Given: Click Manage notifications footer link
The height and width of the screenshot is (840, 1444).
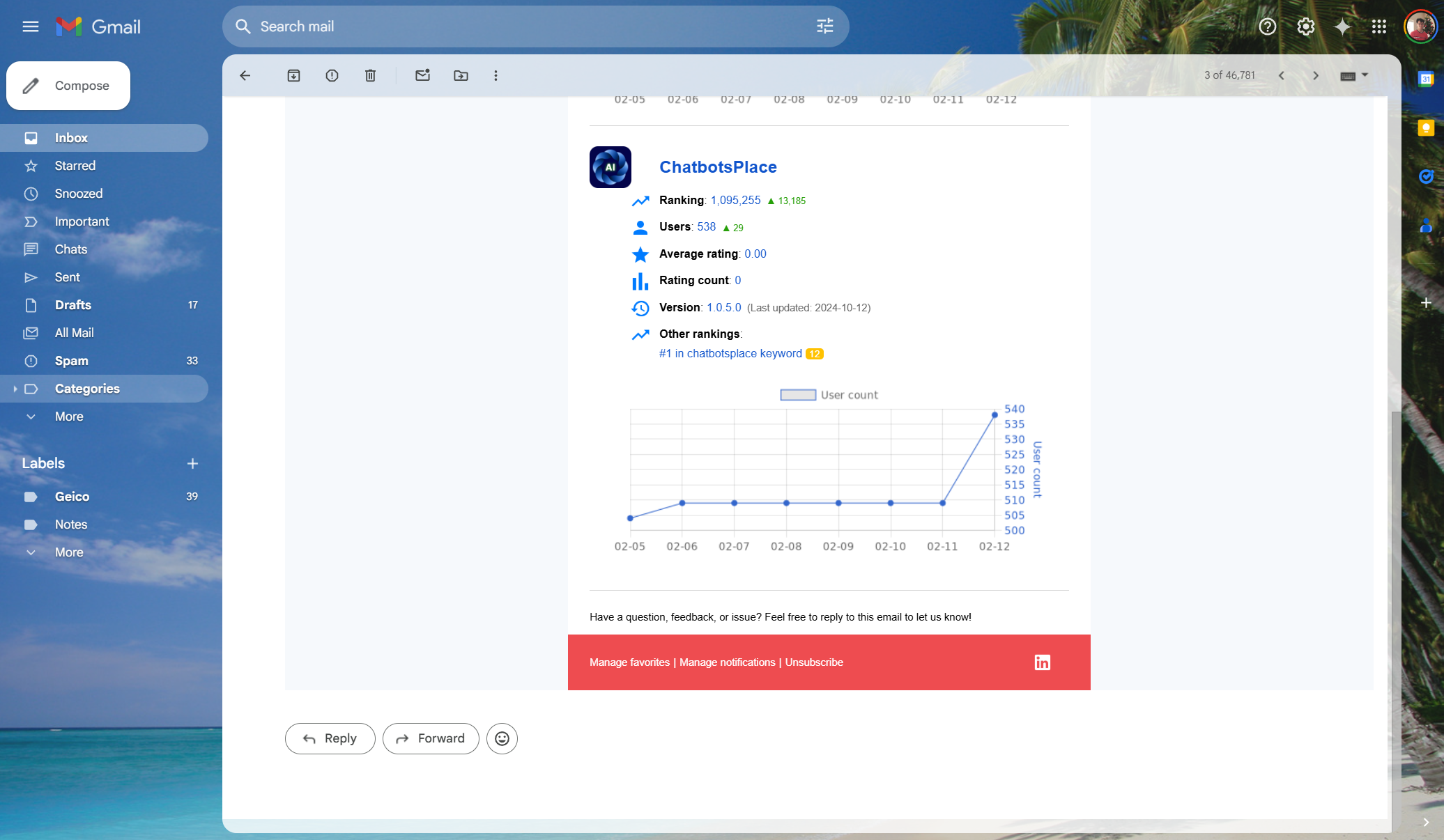Looking at the screenshot, I should click(x=727, y=662).
